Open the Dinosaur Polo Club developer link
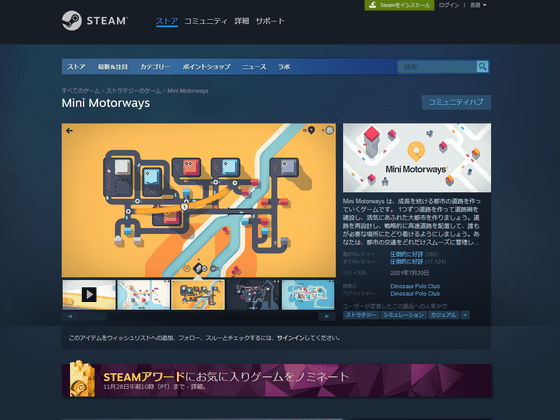560x420 pixels. pos(415,286)
